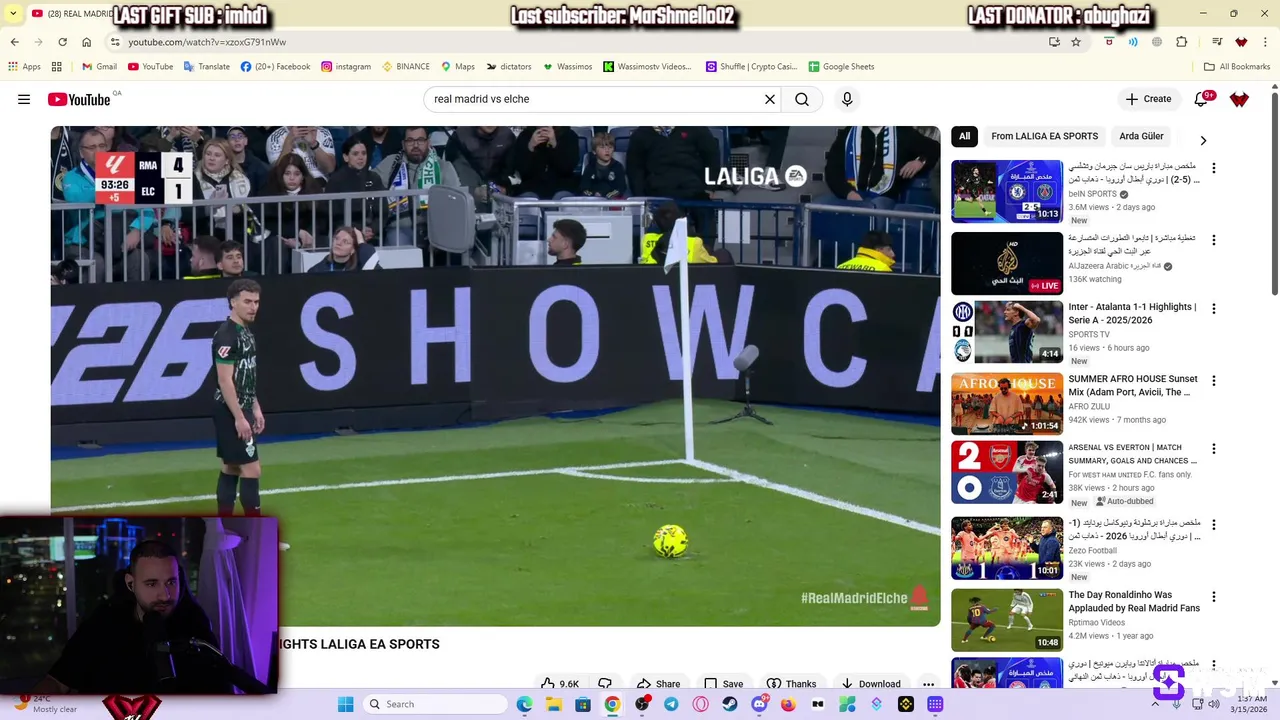Screen dimensions: 1280x720
Task: Open Discord from taskbar
Action: (x=759, y=704)
